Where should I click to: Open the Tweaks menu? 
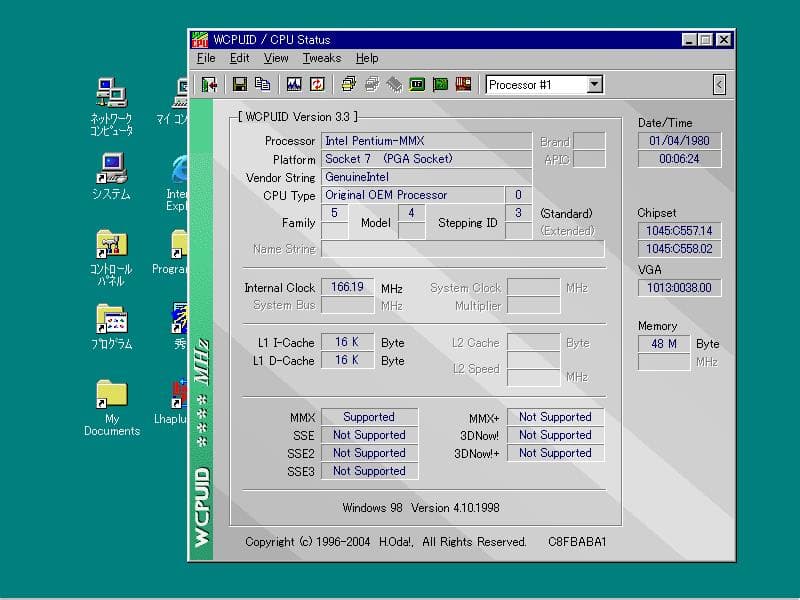324,58
